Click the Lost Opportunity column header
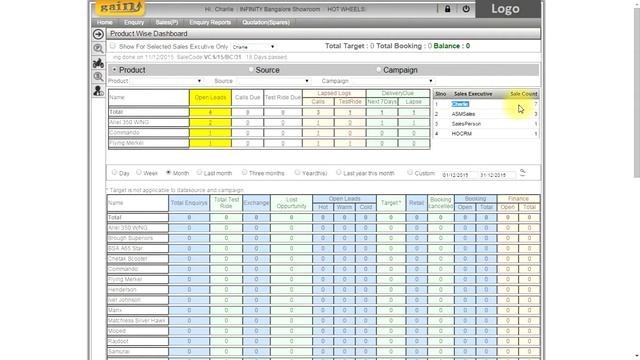The height and width of the screenshot is (360, 640). (291, 203)
